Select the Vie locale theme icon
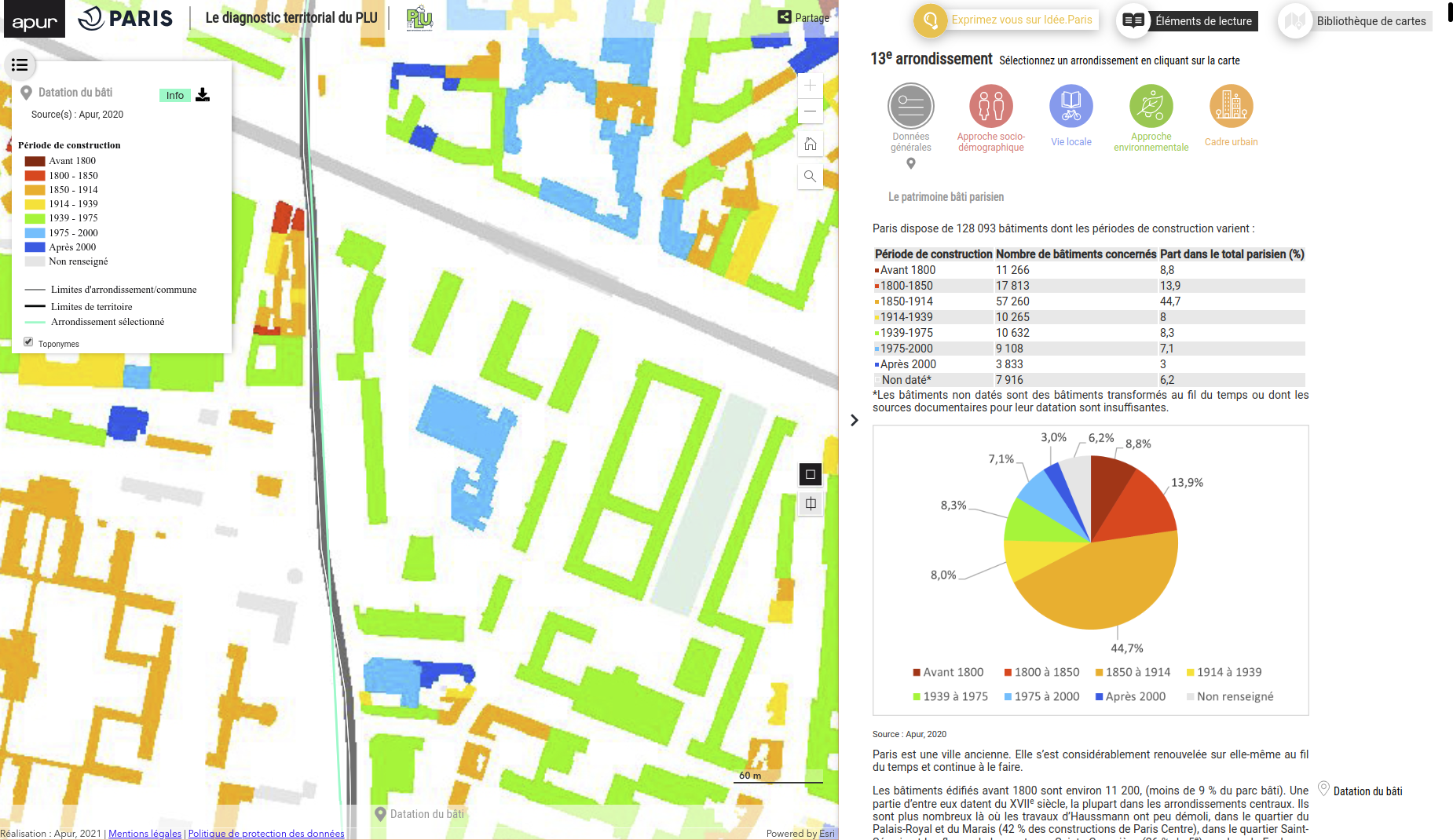The height and width of the screenshot is (840, 1453). point(1071,107)
